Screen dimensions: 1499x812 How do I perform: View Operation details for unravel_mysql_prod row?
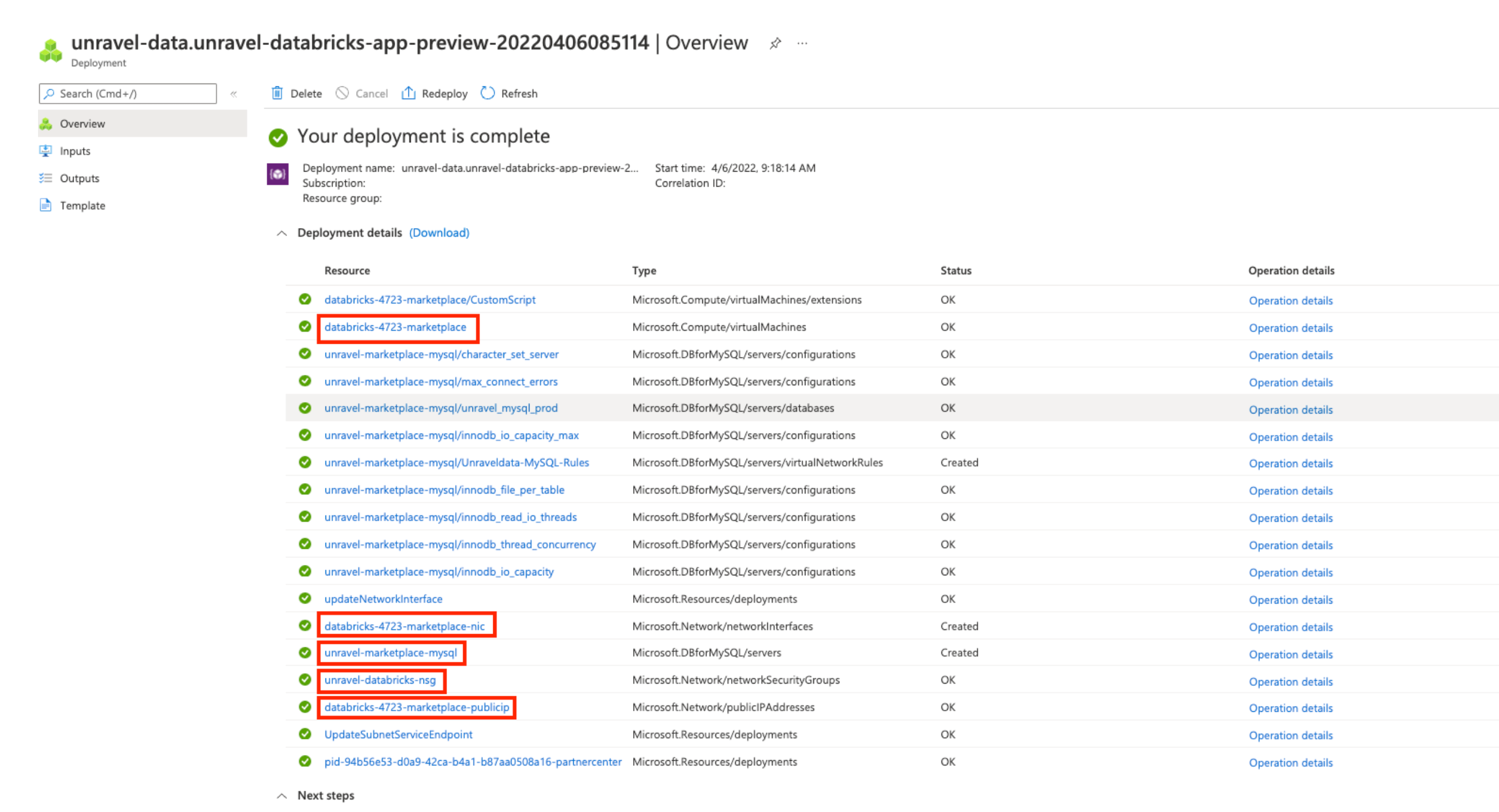pyautogui.click(x=1290, y=409)
